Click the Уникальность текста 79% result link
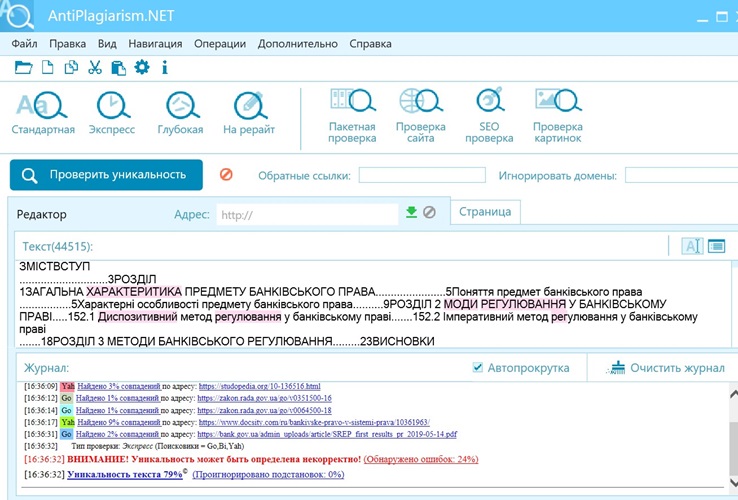 click(x=125, y=474)
